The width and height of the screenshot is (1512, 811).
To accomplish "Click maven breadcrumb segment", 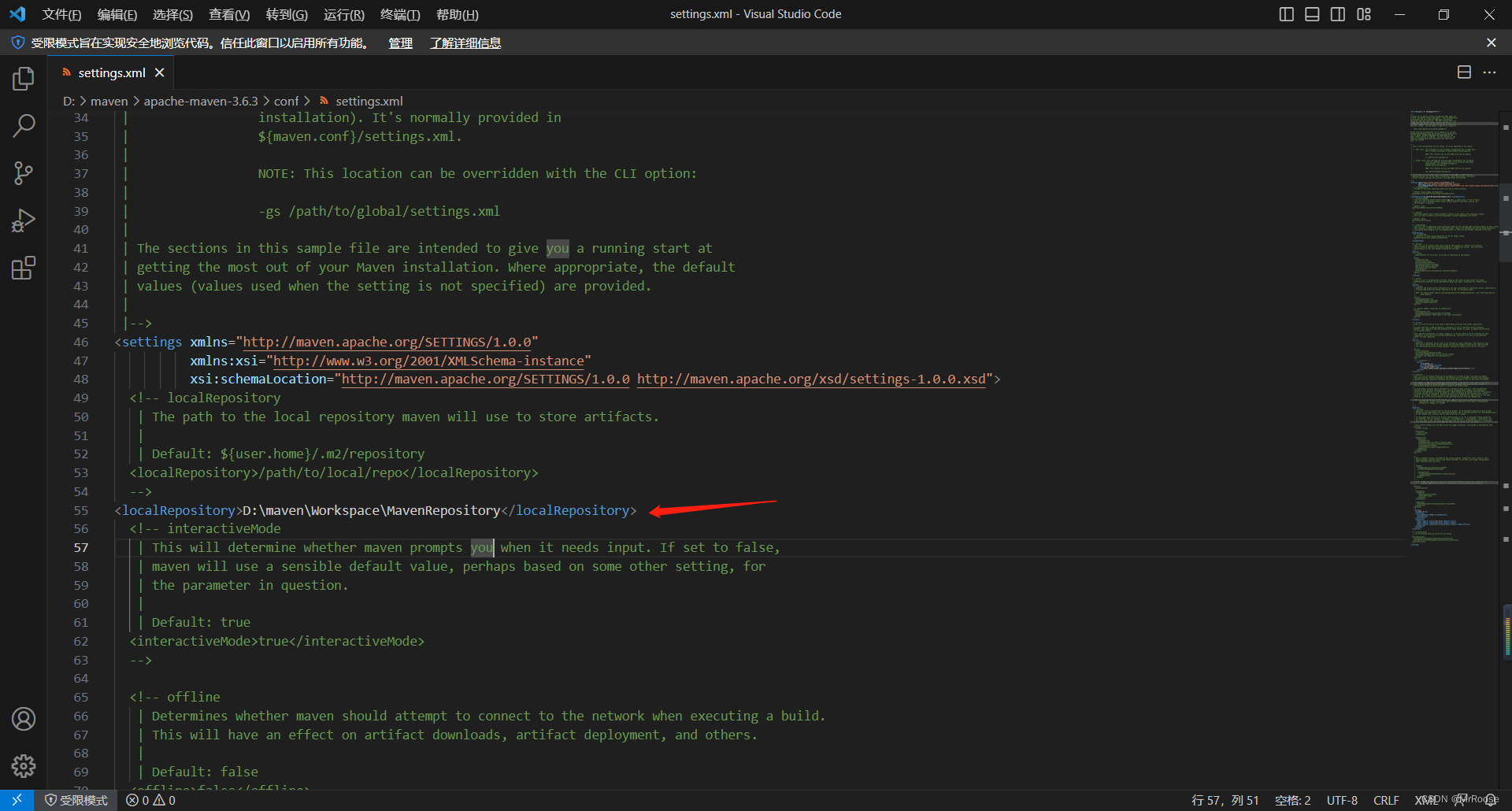I will (x=109, y=101).
